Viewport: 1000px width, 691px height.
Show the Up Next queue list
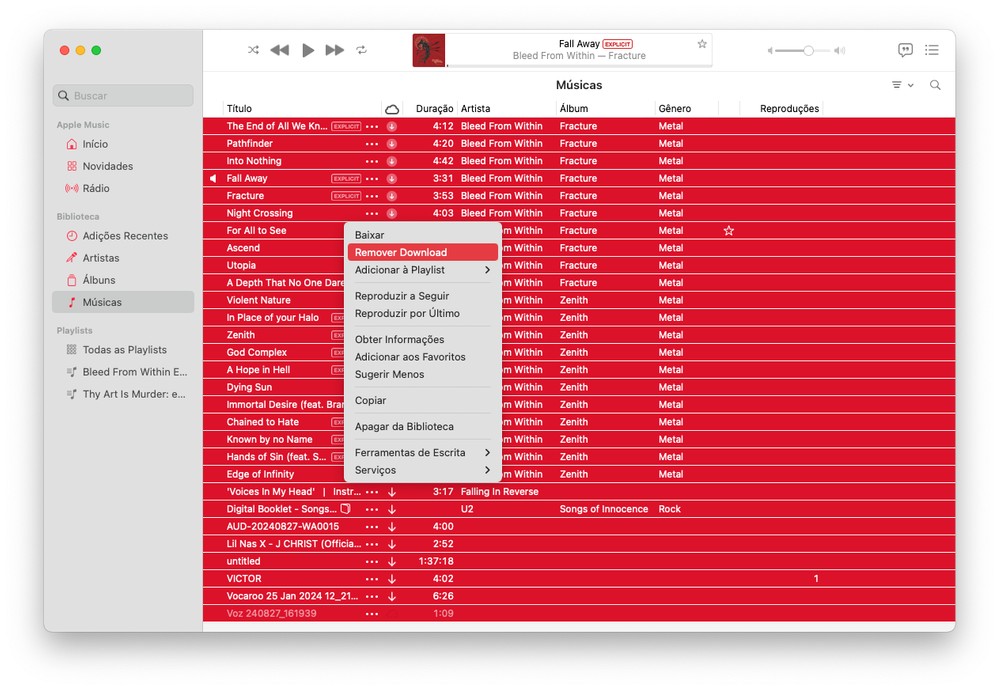(932, 50)
